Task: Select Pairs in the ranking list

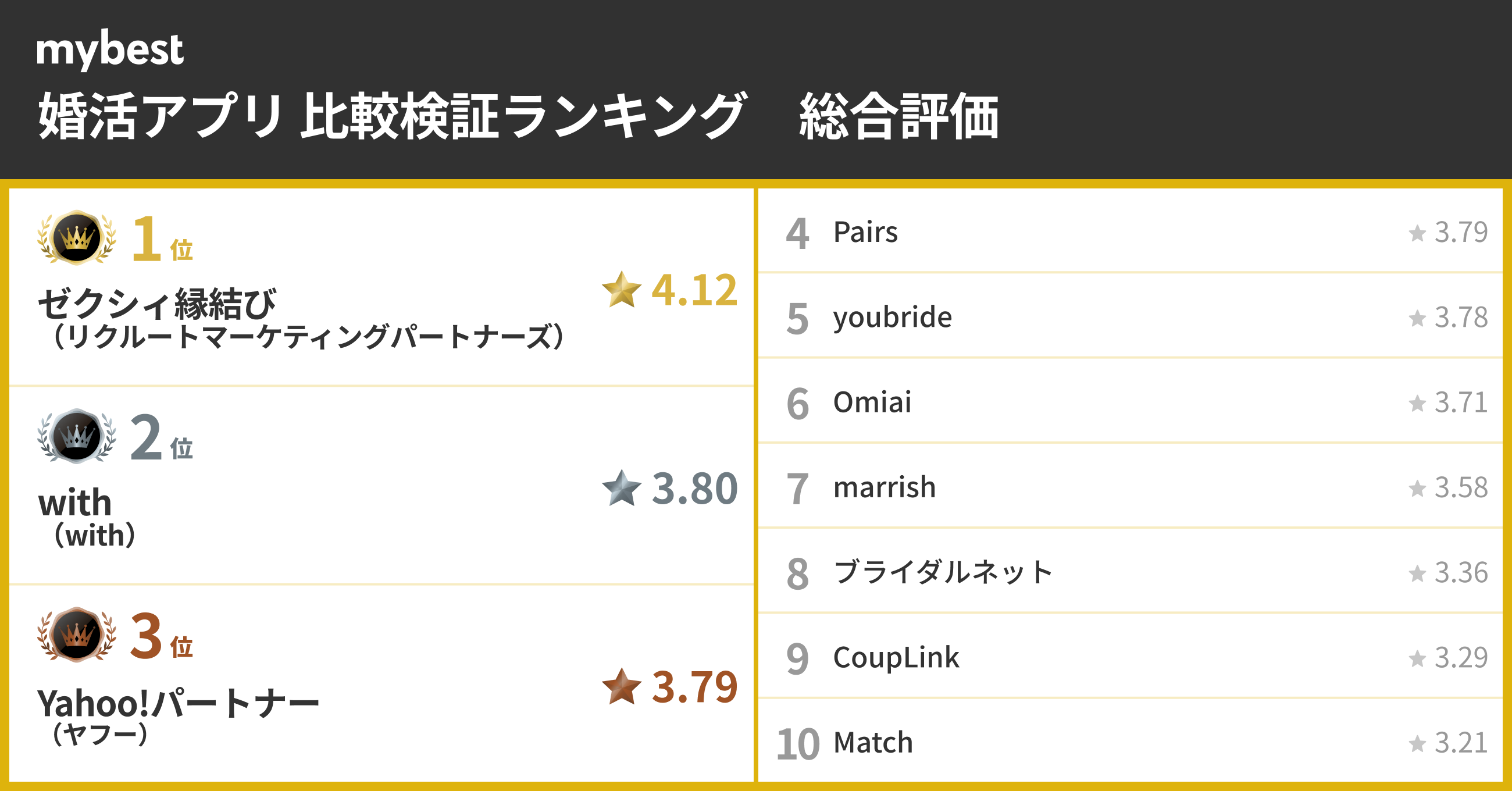Action: tap(865, 232)
